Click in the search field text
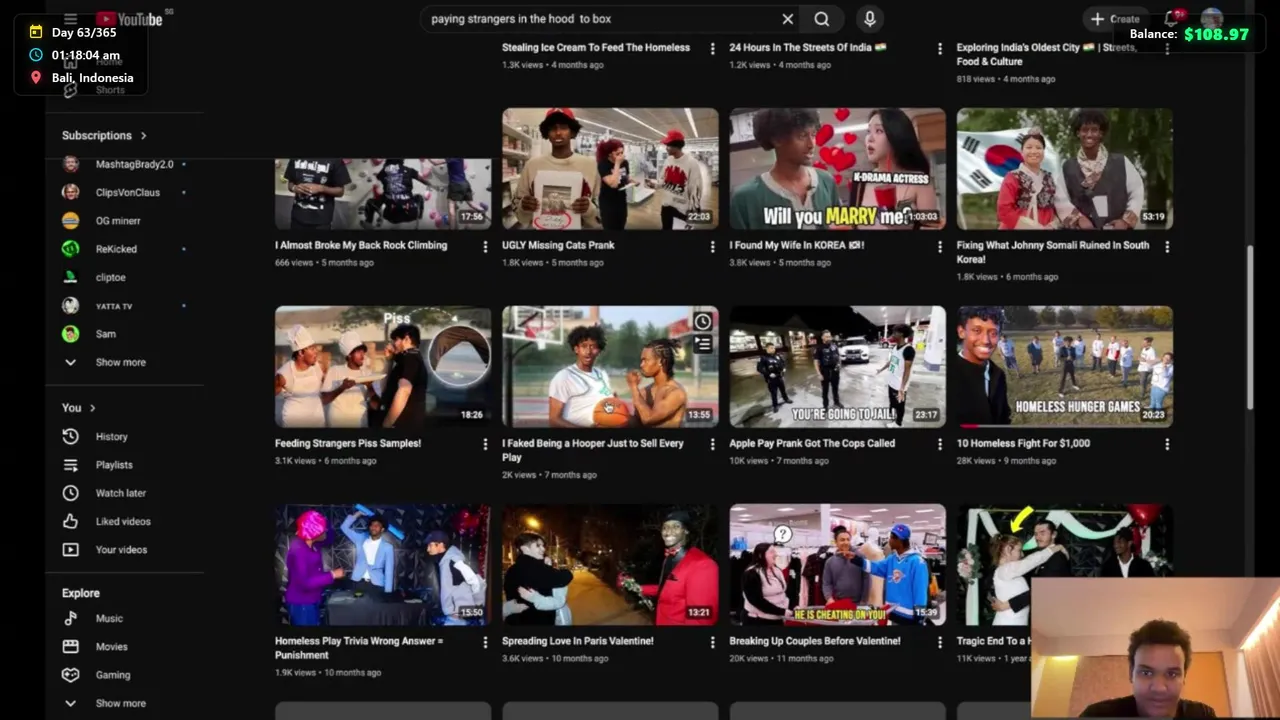 [521, 19]
